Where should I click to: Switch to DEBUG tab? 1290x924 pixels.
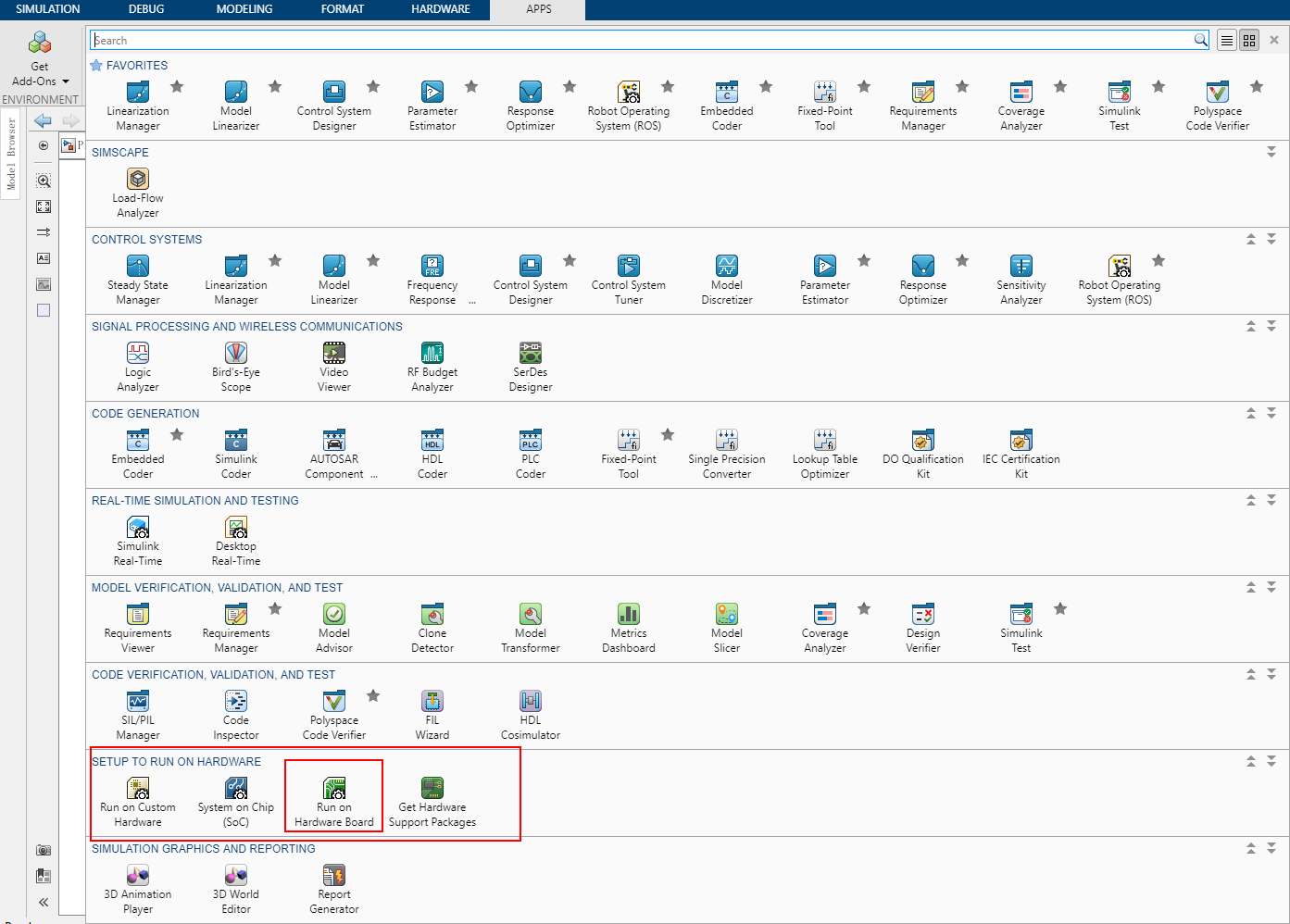point(146,9)
